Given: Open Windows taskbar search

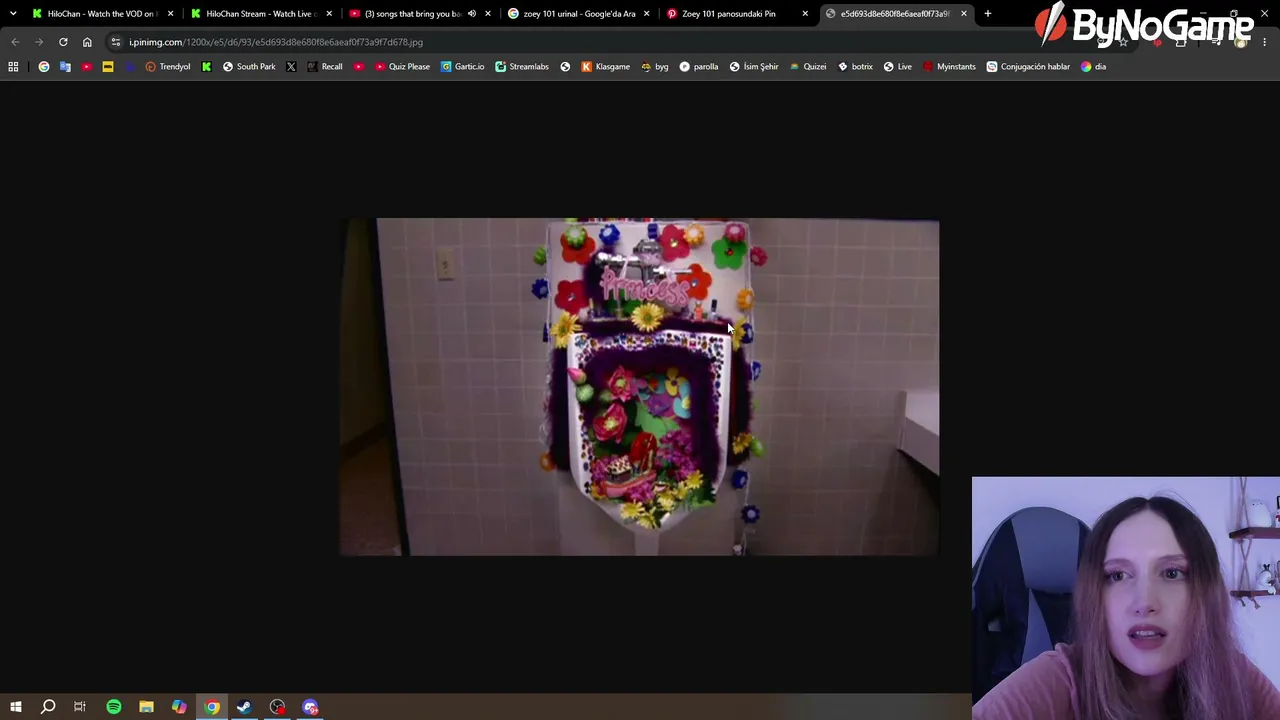Looking at the screenshot, I should pyautogui.click(x=48, y=707).
